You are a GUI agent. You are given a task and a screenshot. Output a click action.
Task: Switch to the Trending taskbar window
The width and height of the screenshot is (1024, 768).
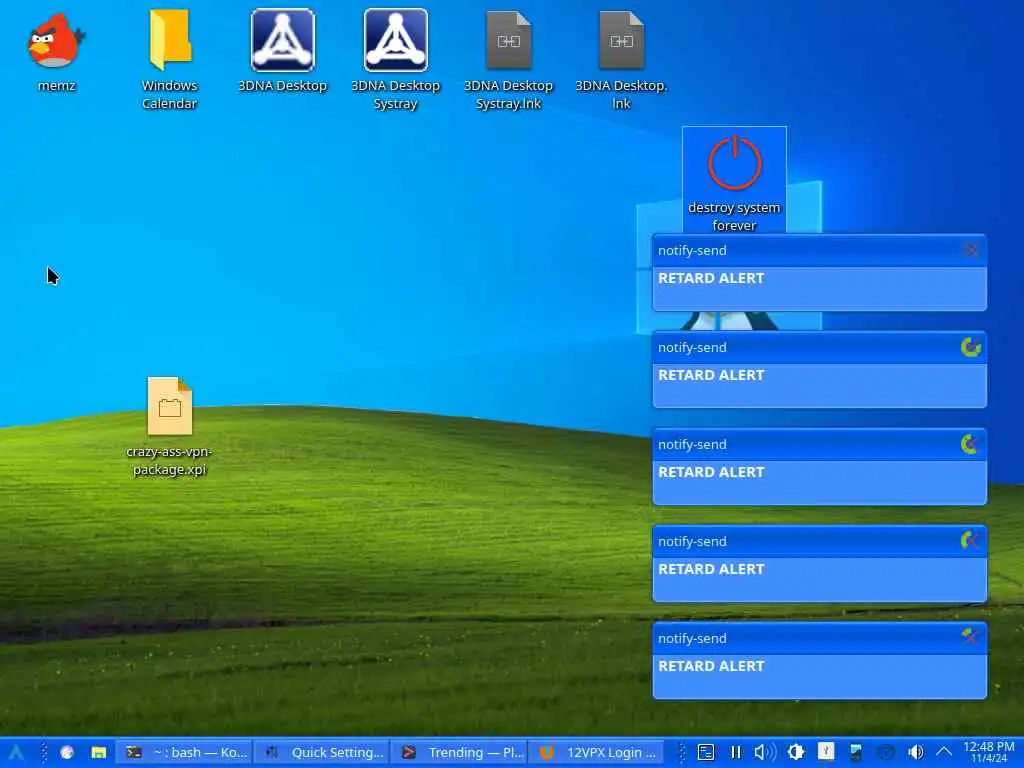pyautogui.click(x=458, y=752)
